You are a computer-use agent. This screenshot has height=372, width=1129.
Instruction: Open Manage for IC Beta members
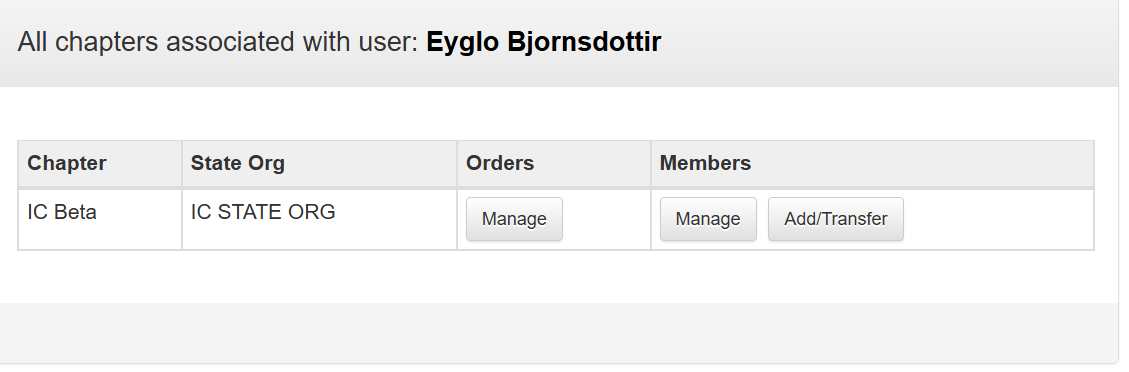708,219
